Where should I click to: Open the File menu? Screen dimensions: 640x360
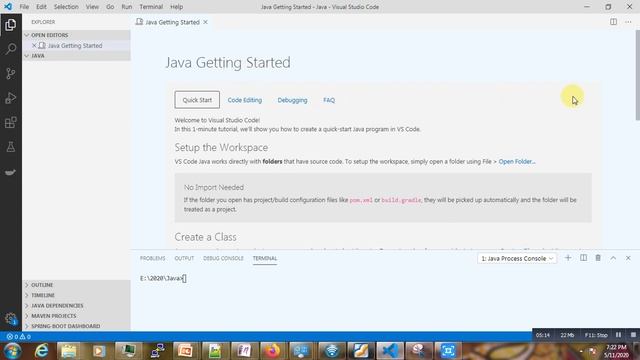(x=24, y=7)
